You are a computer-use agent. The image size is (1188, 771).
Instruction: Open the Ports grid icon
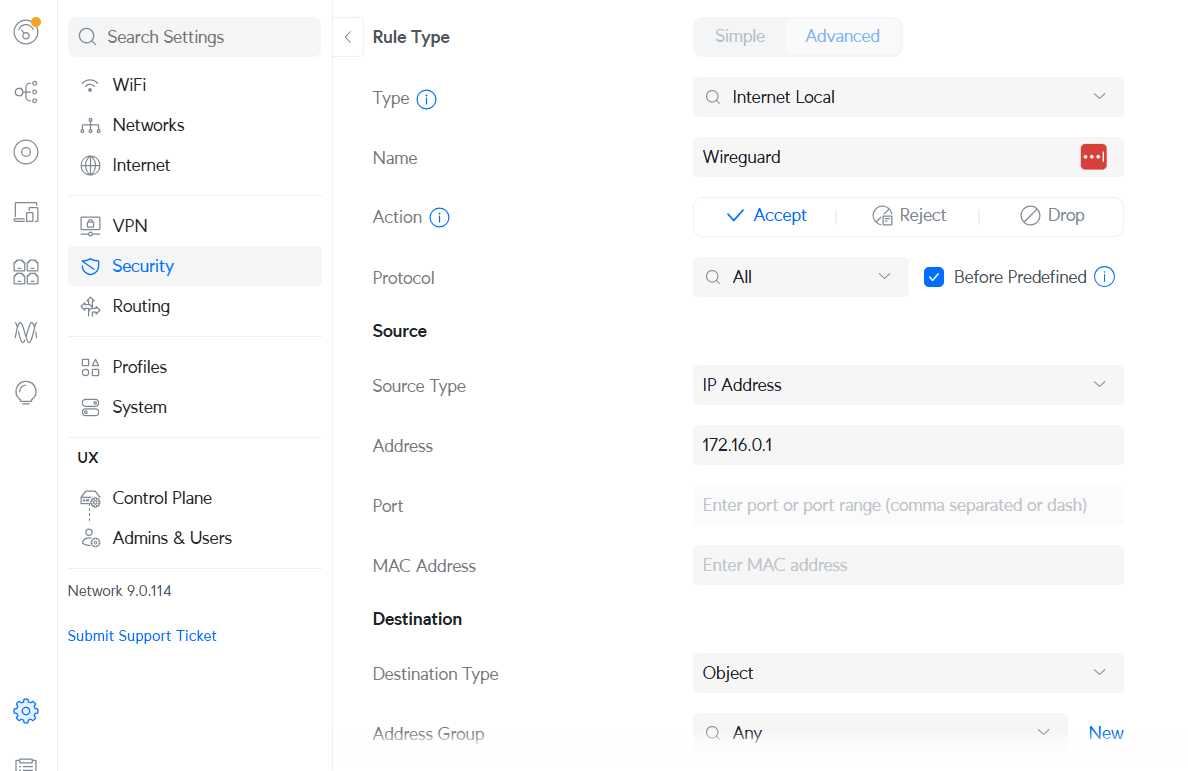(x=26, y=272)
